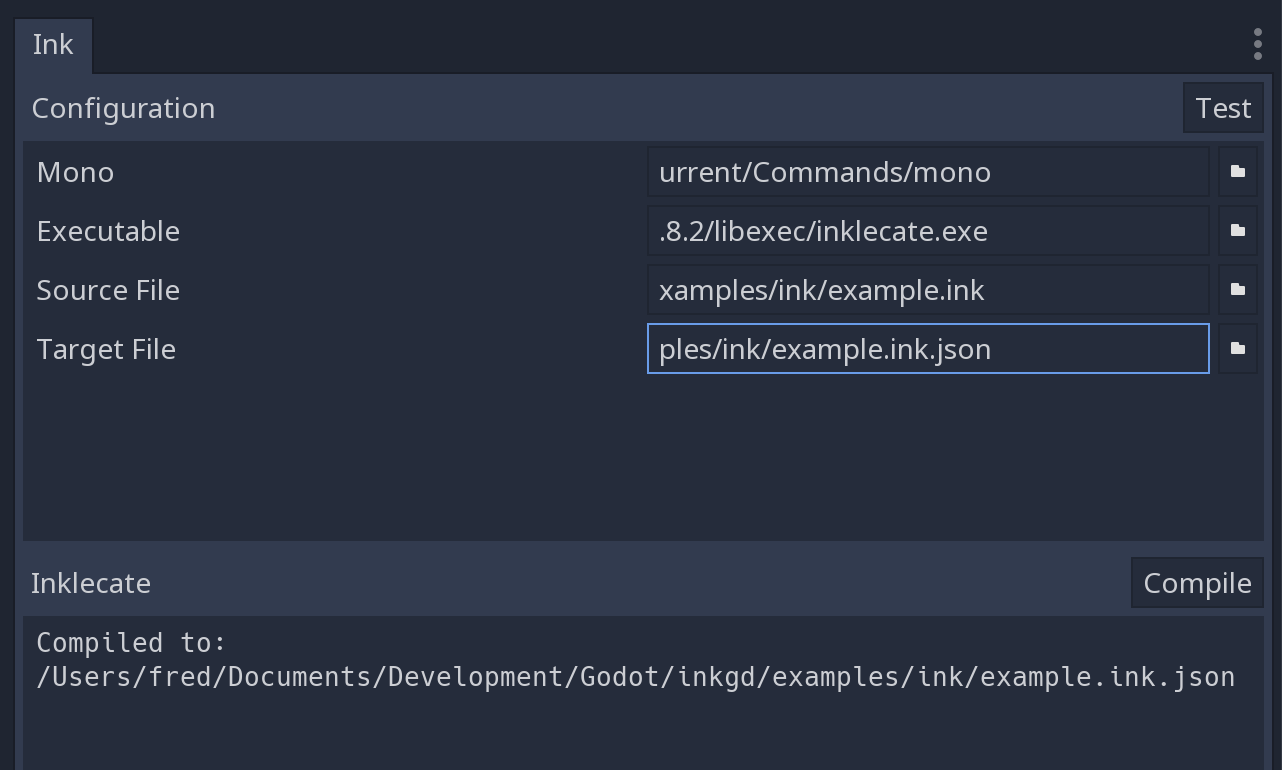The height and width of the screenshot is (770, 1282).
Task: Click the Compile button
Action: tap(1197, 583)
